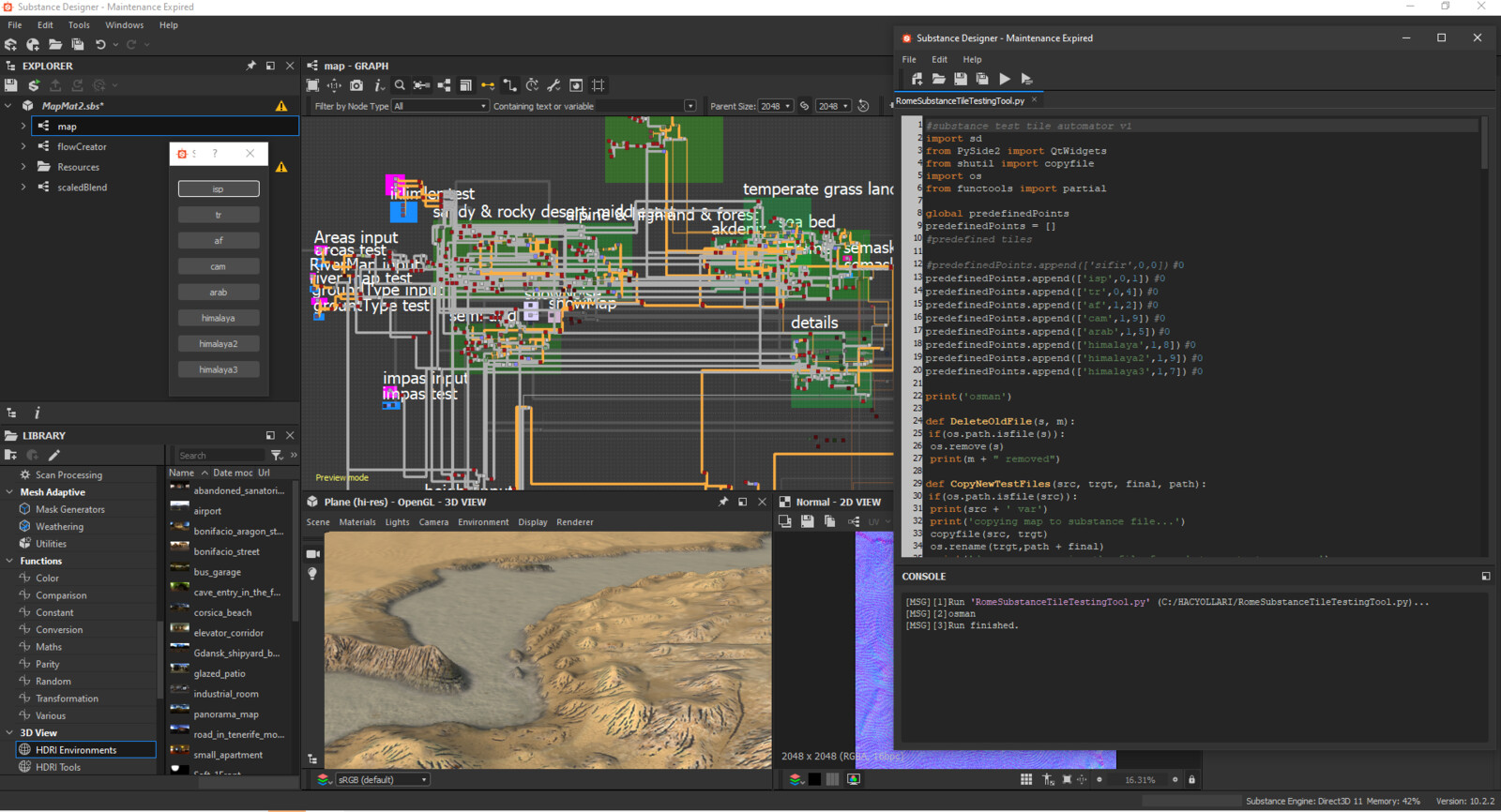Open the Tools menu in main window
This screenshot has width=1501, height=812.
[x=79, y=25]
